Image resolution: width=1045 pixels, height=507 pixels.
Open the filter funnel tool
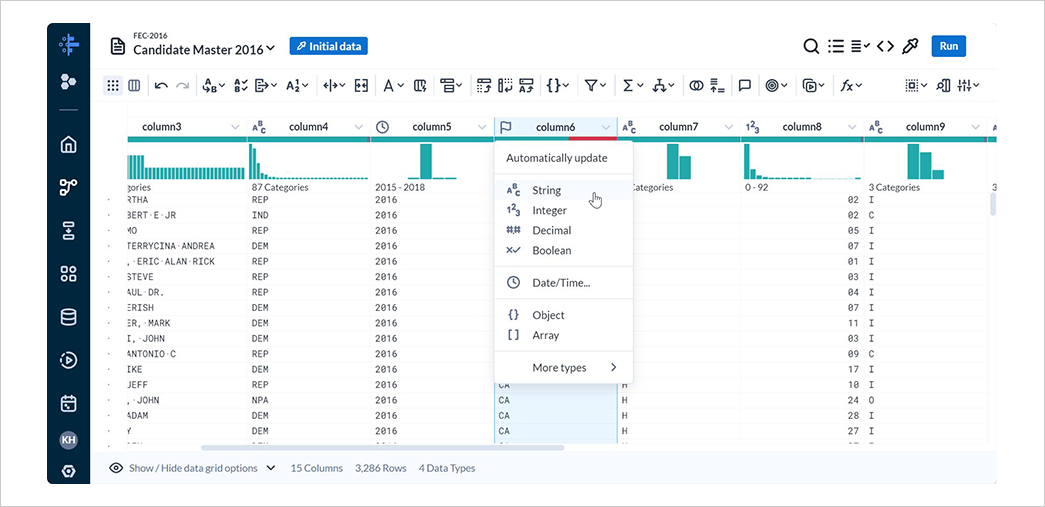595,85
